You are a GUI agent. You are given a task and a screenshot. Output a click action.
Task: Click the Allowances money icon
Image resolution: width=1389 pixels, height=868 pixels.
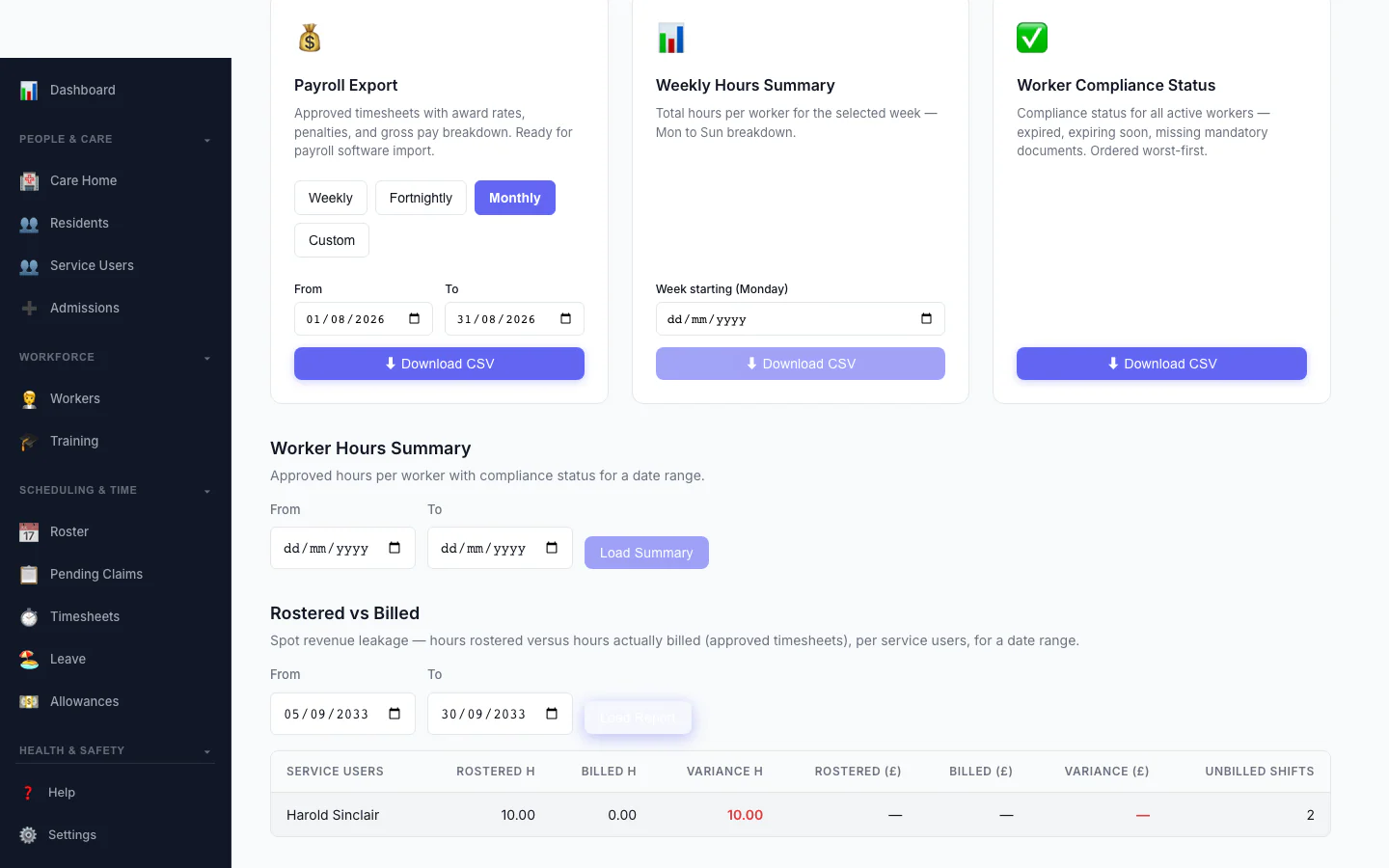(29, 702)
